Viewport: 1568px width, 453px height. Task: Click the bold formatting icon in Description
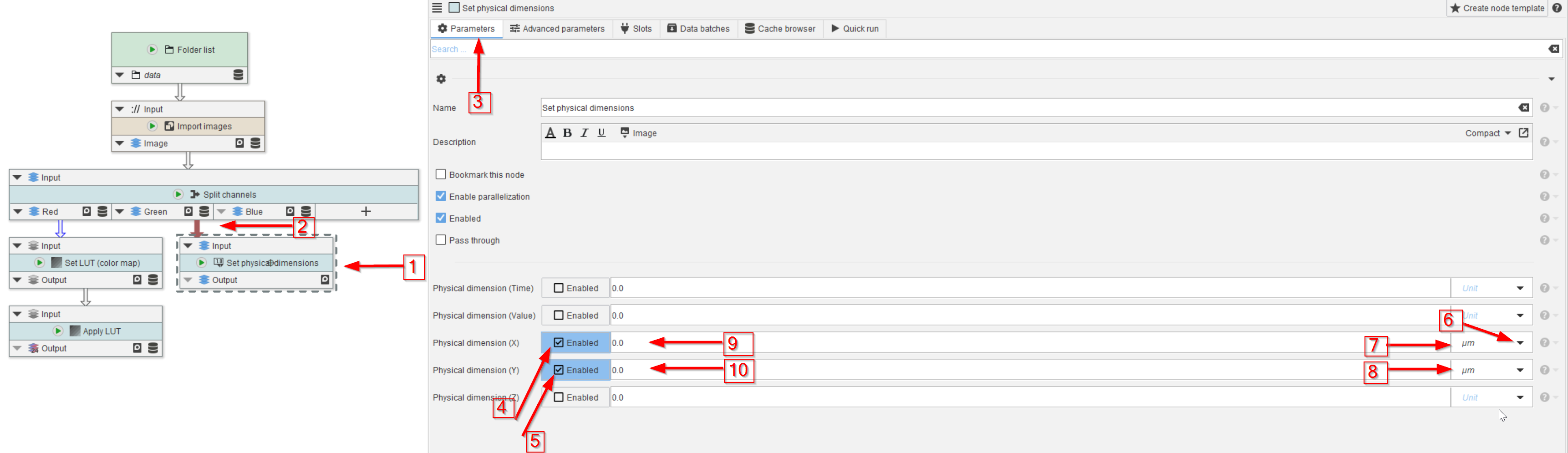567,133
